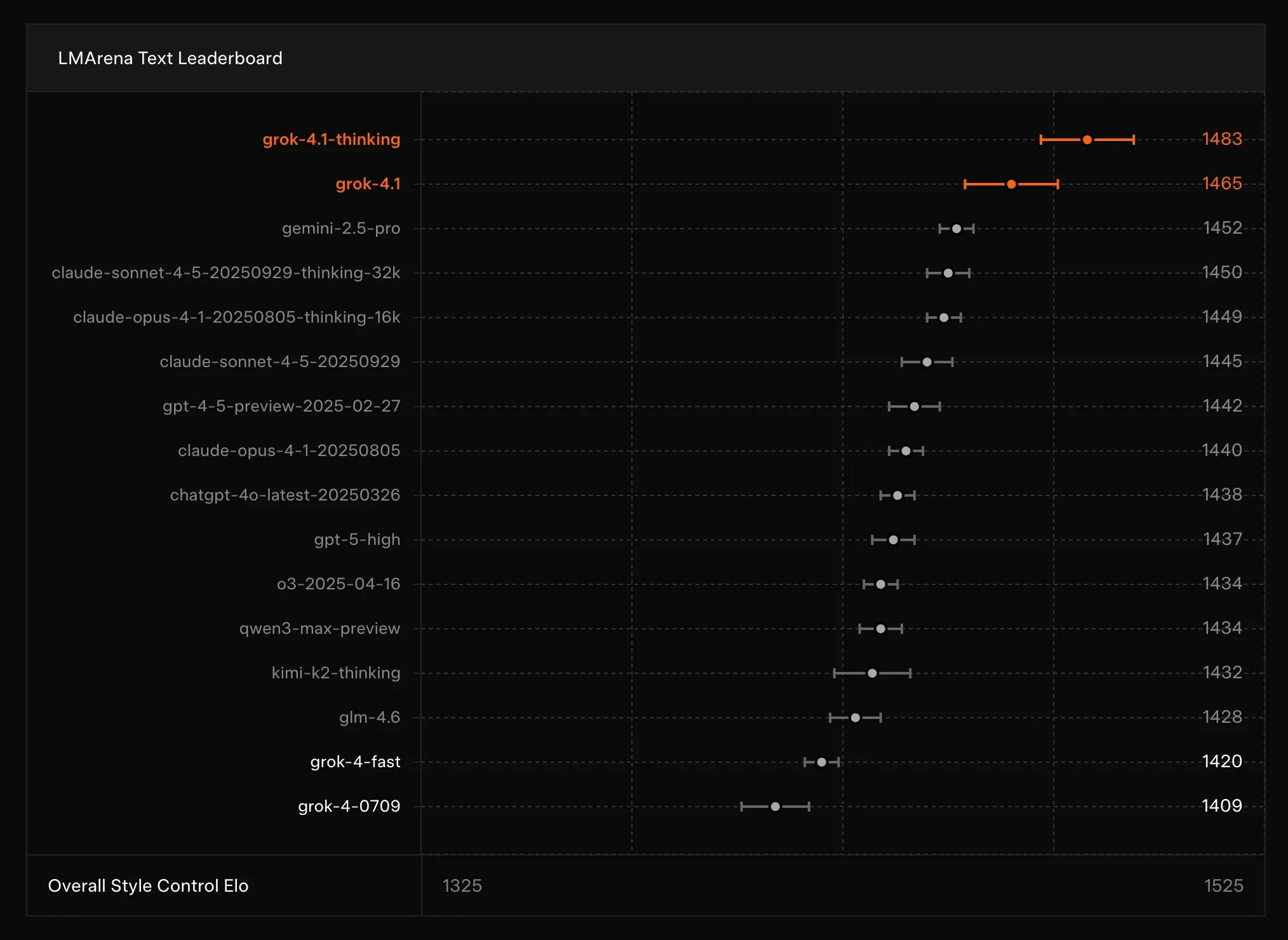Select the gemini-2.5-pro data point
The height and width of the screenshot is (940, 1288).
point(956,228)
